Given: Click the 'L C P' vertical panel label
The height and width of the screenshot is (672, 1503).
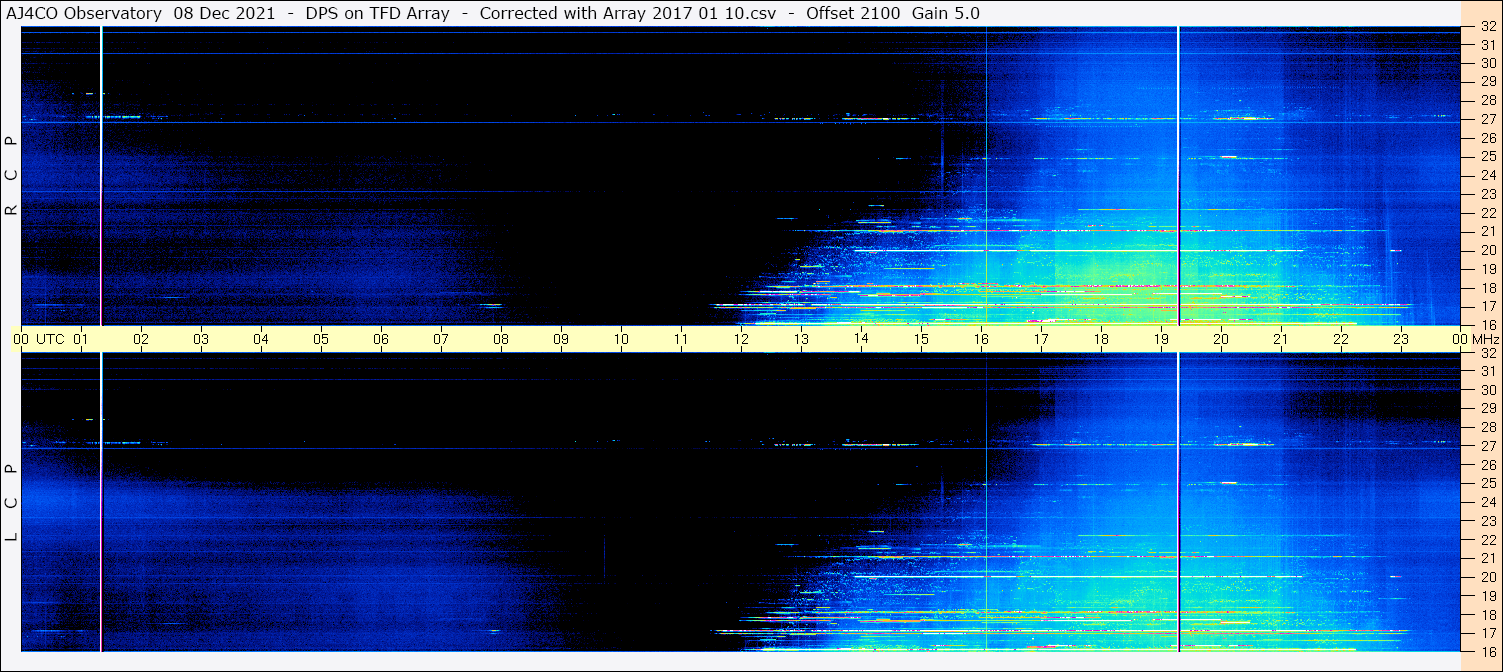Looking at the screenshot, I should (12, 502).
